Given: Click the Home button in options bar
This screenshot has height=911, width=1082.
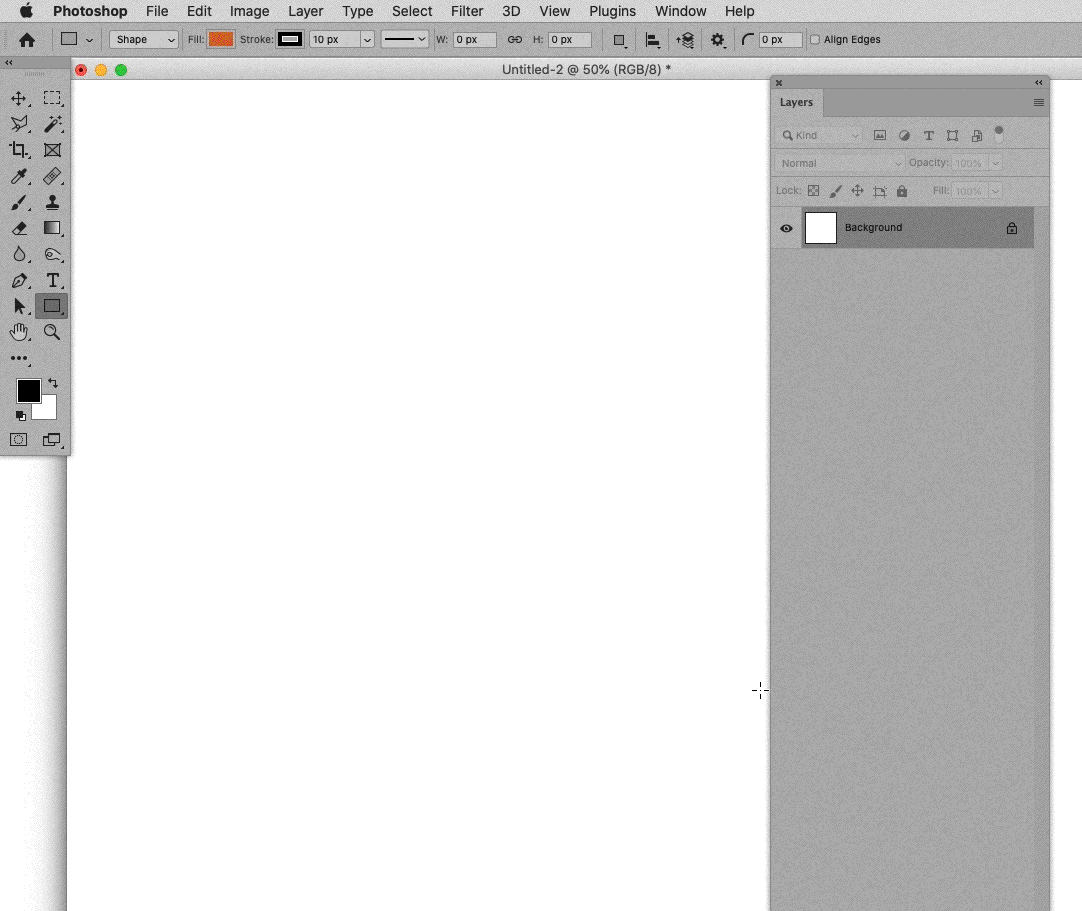Looking at the screenshot, I should coord(27,40).
